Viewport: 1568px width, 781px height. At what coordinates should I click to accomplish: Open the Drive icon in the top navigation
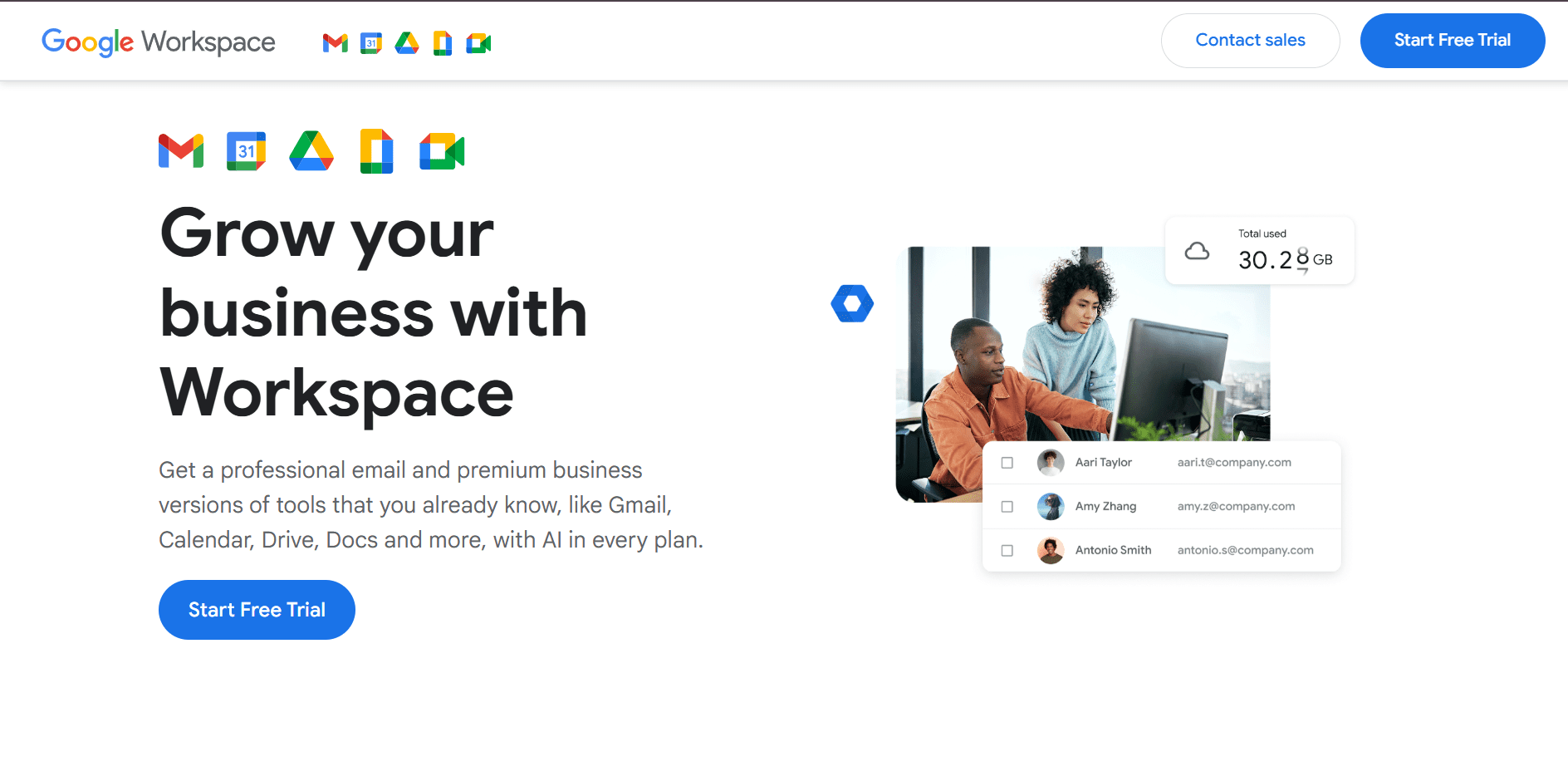pyautogui.click(x=407, y=43)
